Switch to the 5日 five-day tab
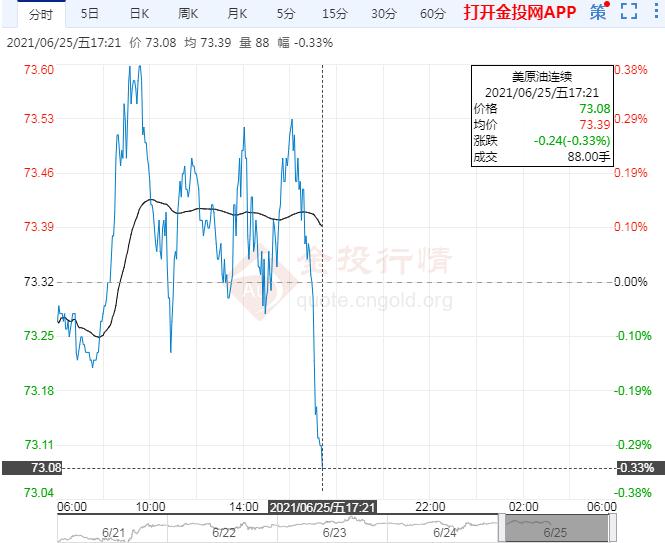This screenshot has width=665, height=543. point(90,13)
